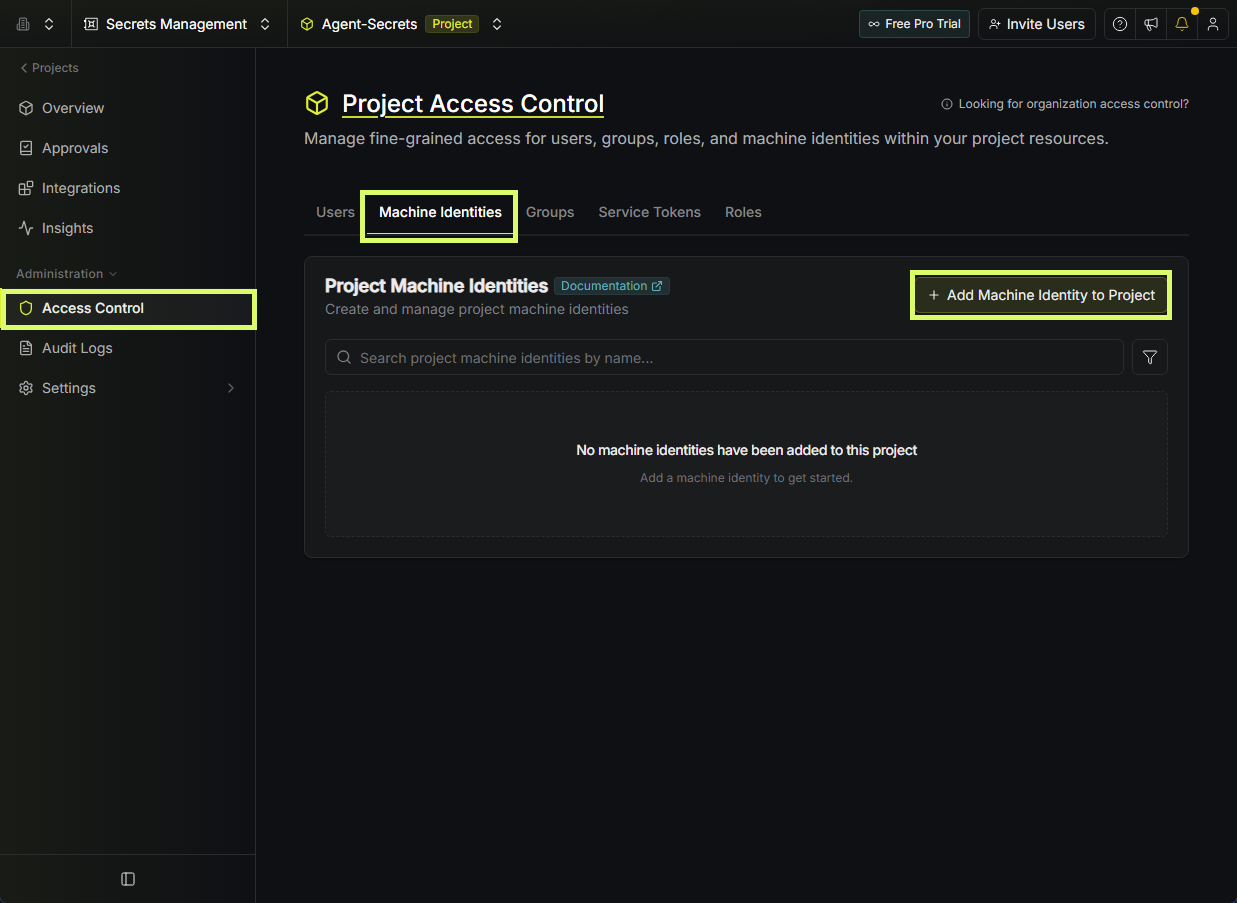Click the Integrations puzzle icon
The width and height of the screenshot is (1237, 903).
26,188
